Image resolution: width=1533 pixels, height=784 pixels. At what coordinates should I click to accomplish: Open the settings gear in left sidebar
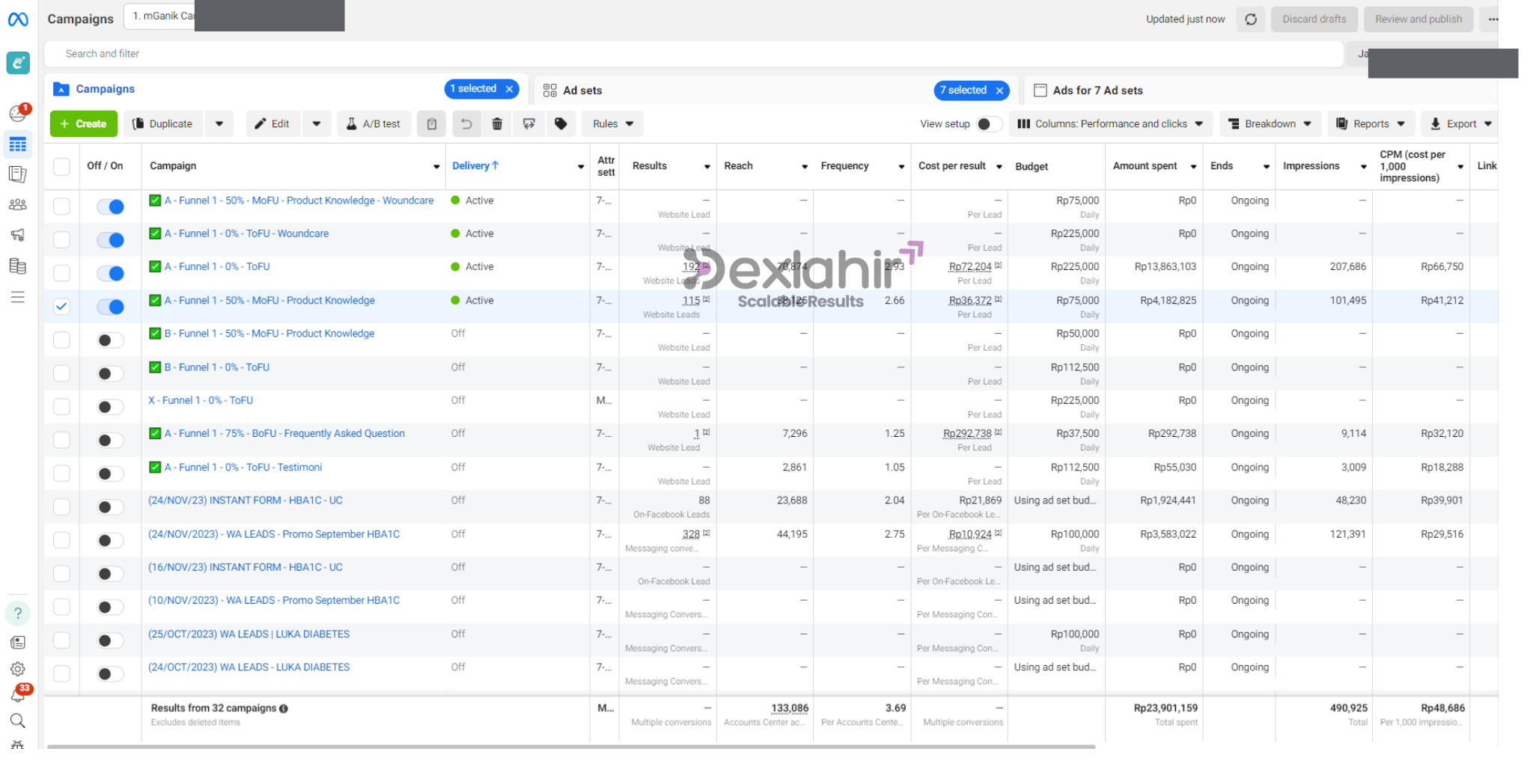point(18,669)
